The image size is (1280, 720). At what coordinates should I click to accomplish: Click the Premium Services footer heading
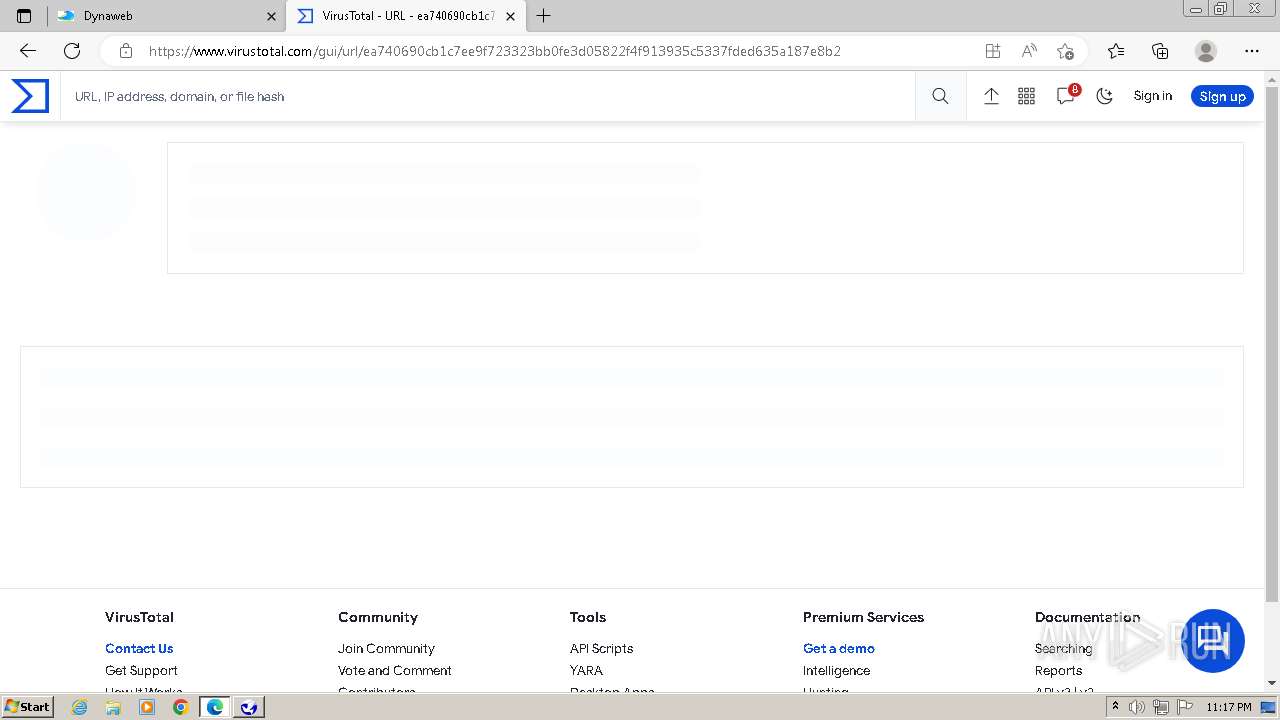(863, 617)
